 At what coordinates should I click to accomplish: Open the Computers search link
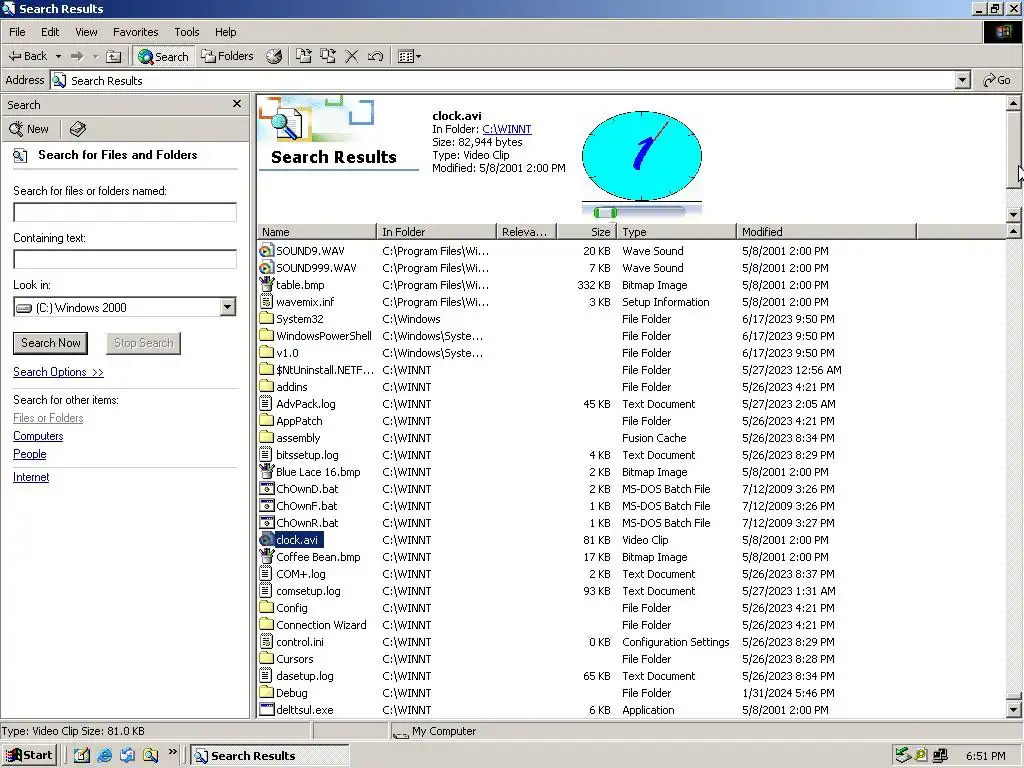38,436
